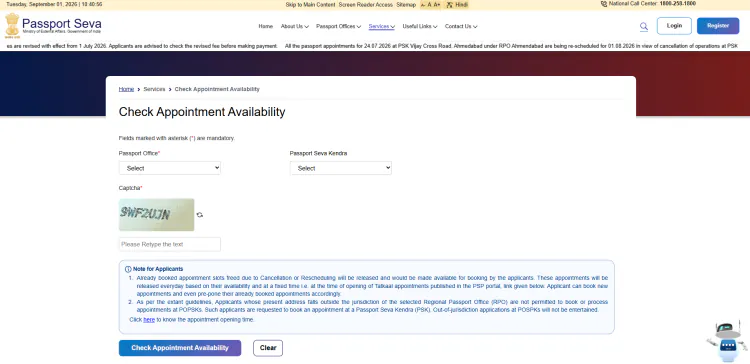Click the captcha image

pos(156,215)
